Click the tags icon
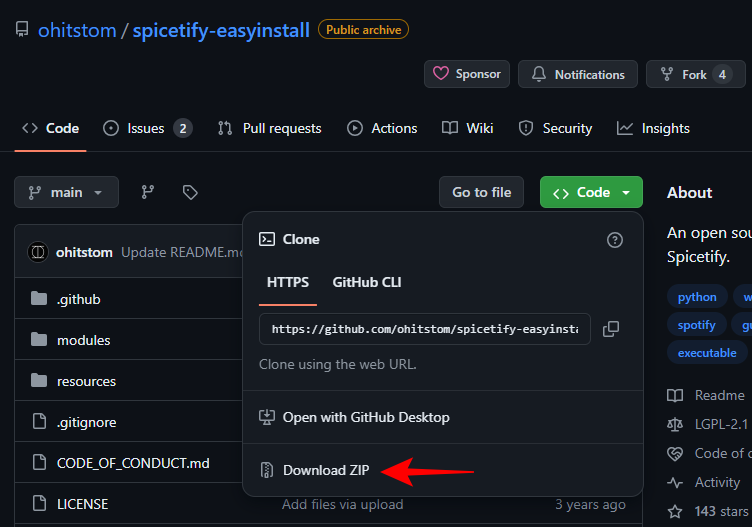This screenshot has width=752, height=527. [x=190, y=192]
